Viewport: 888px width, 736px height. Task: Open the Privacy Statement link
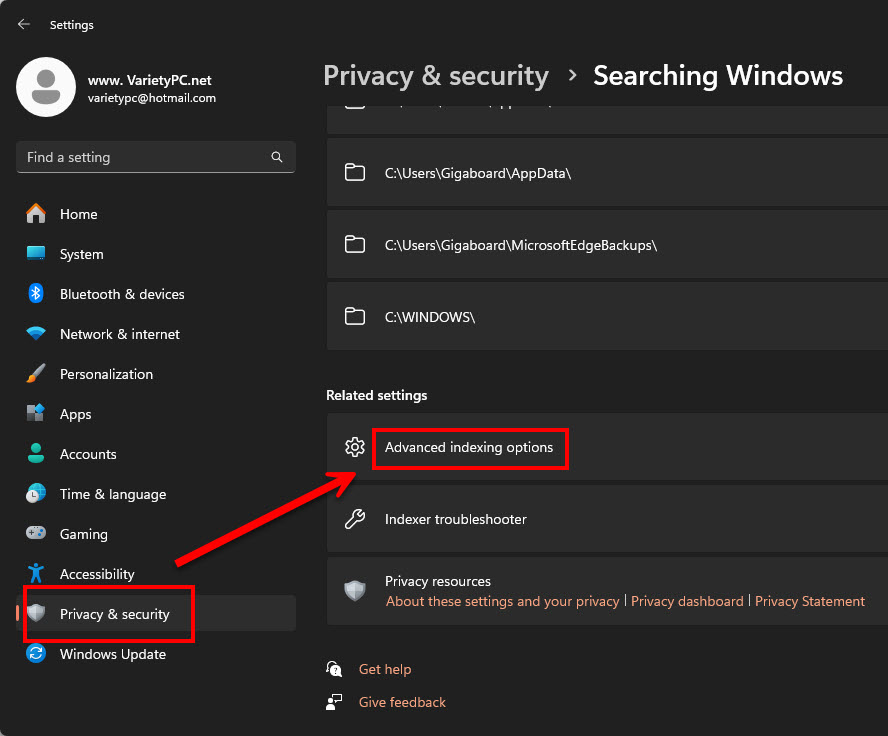click(810, 601)
